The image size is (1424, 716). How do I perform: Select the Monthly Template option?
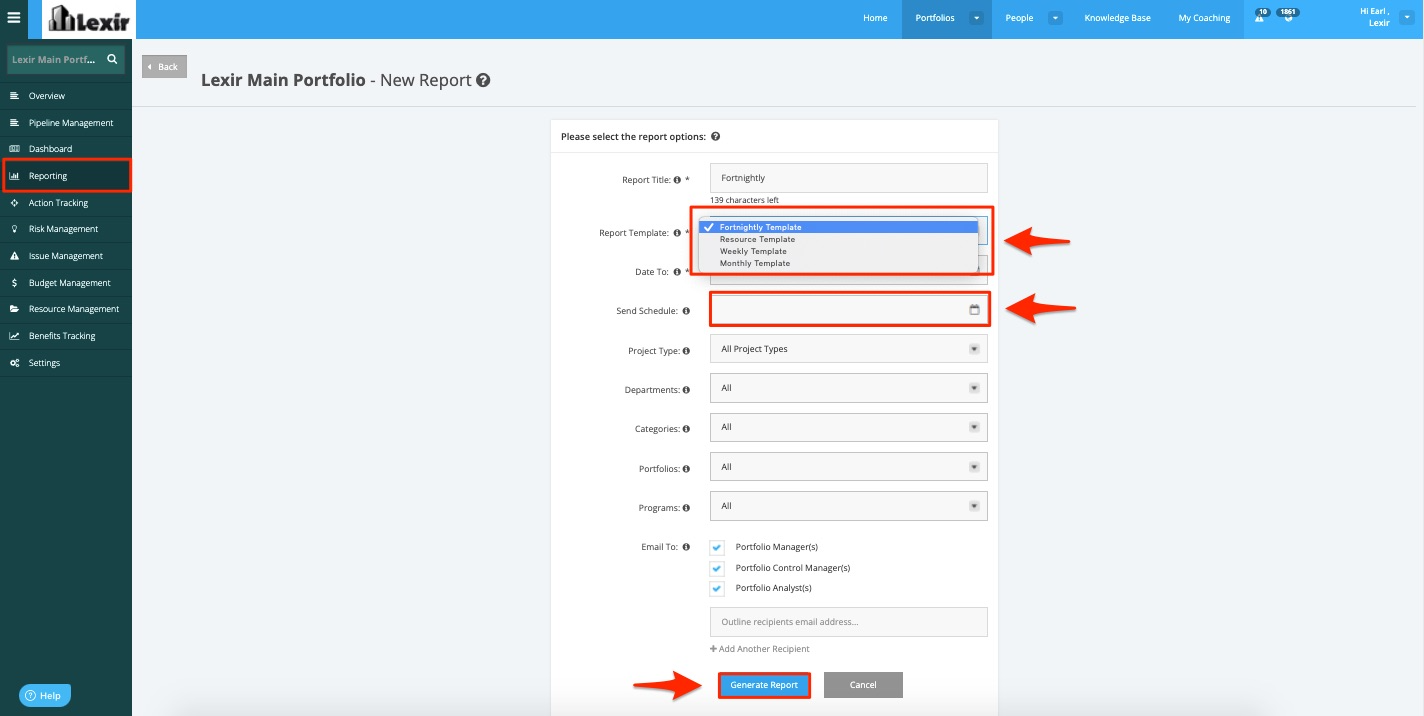click(x=839, y=263)
